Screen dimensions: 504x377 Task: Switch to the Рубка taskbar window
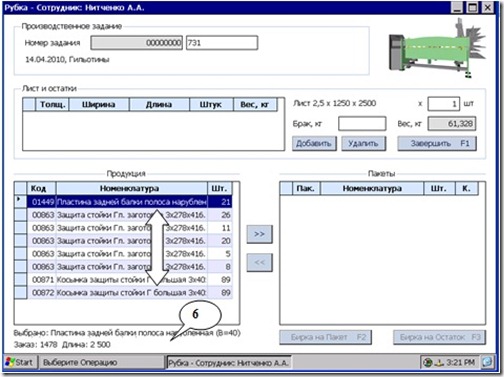click(x=229, y=362)
